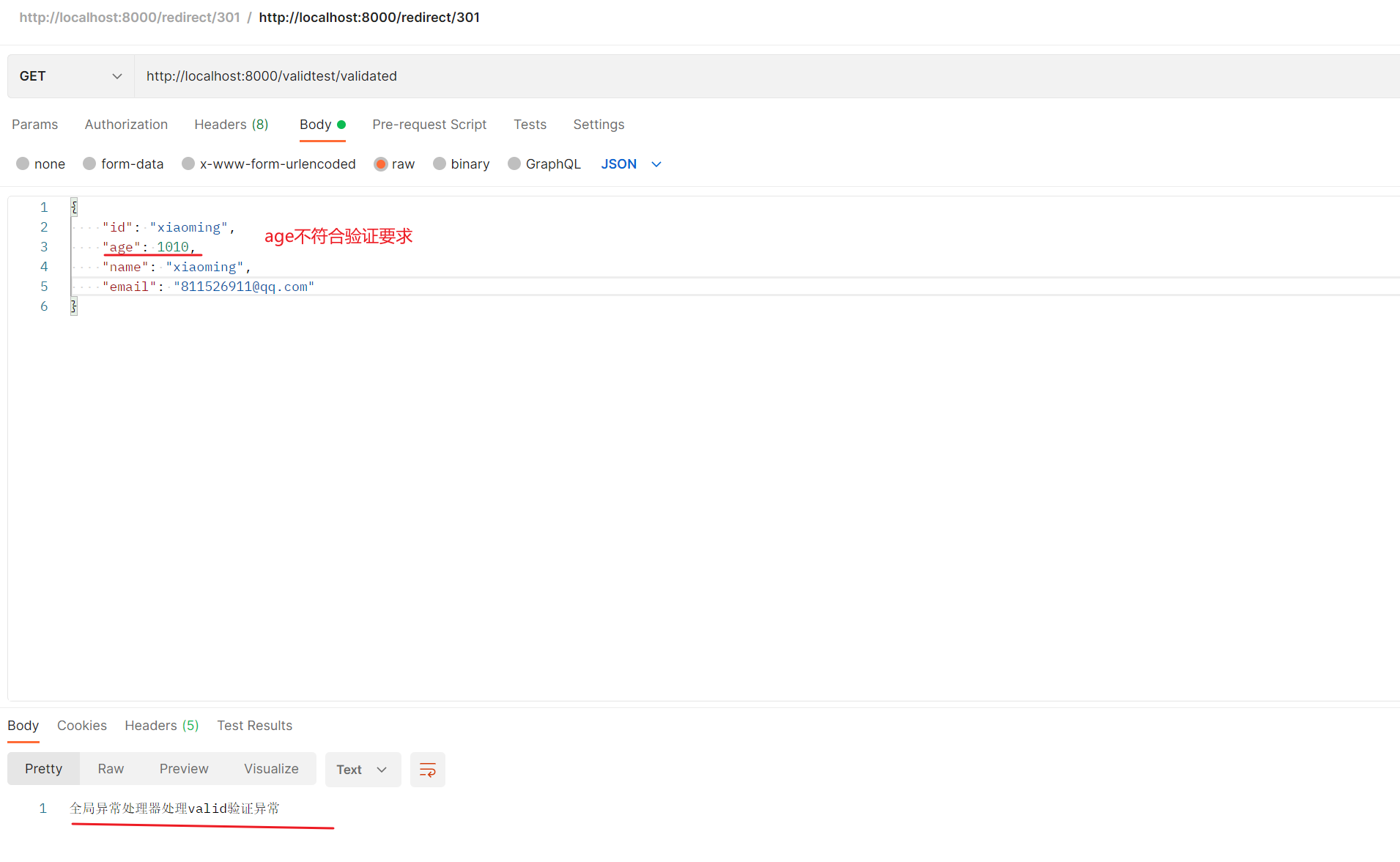Switch response view to Preview
Viewport: 1400px width, 862px height.
184,769
